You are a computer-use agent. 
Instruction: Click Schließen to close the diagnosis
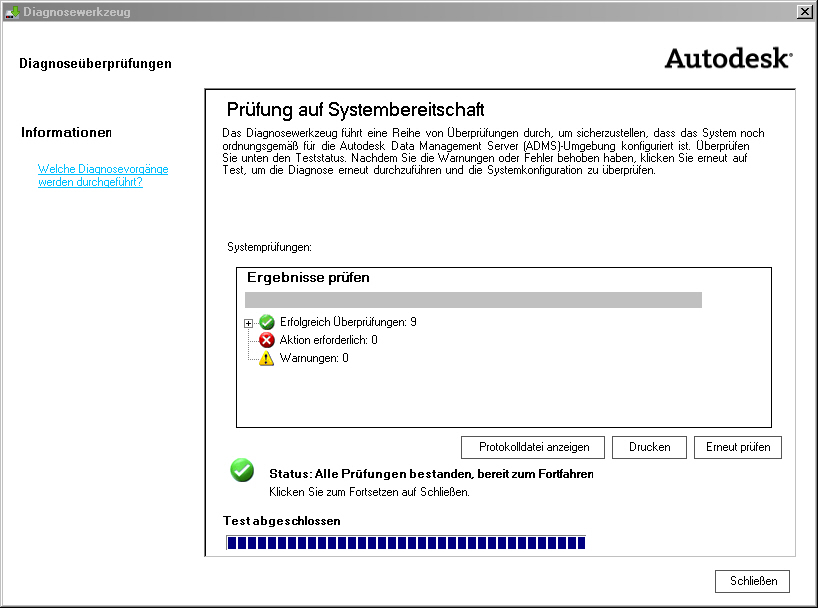pyautogui.click(x=752, y=581)
